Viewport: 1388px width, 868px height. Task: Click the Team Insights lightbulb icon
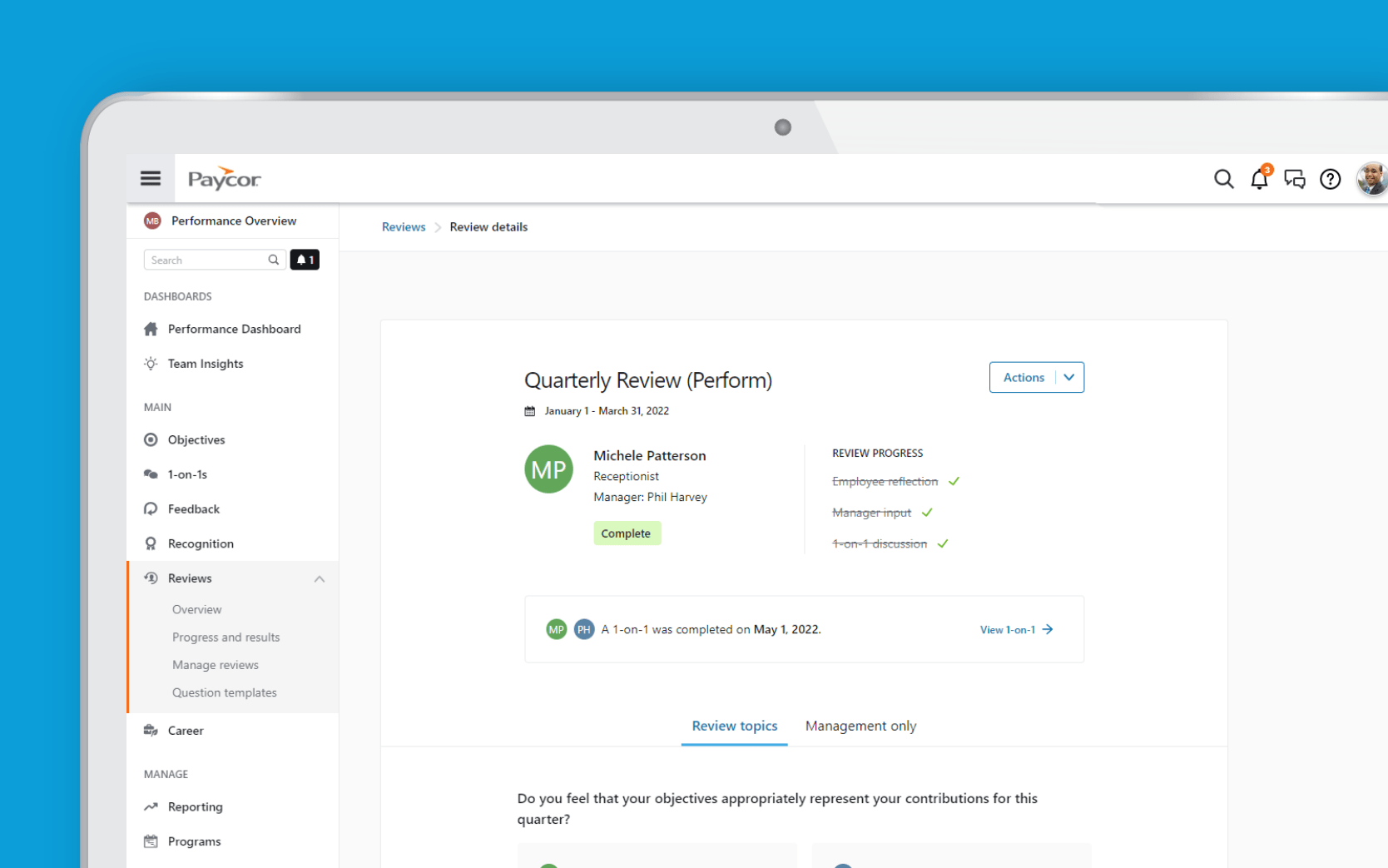151,364
